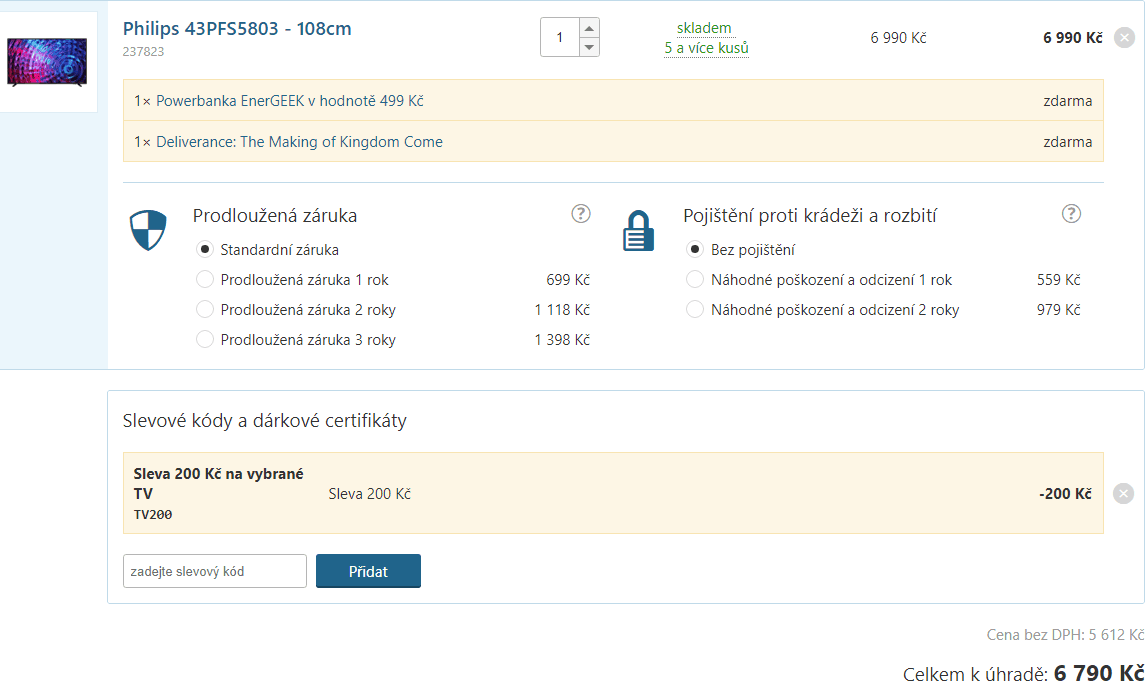Choose Prodloužená záruka 3 roky
The height and width of the screenshot is (693, 1145).
(x=205, y=340)
